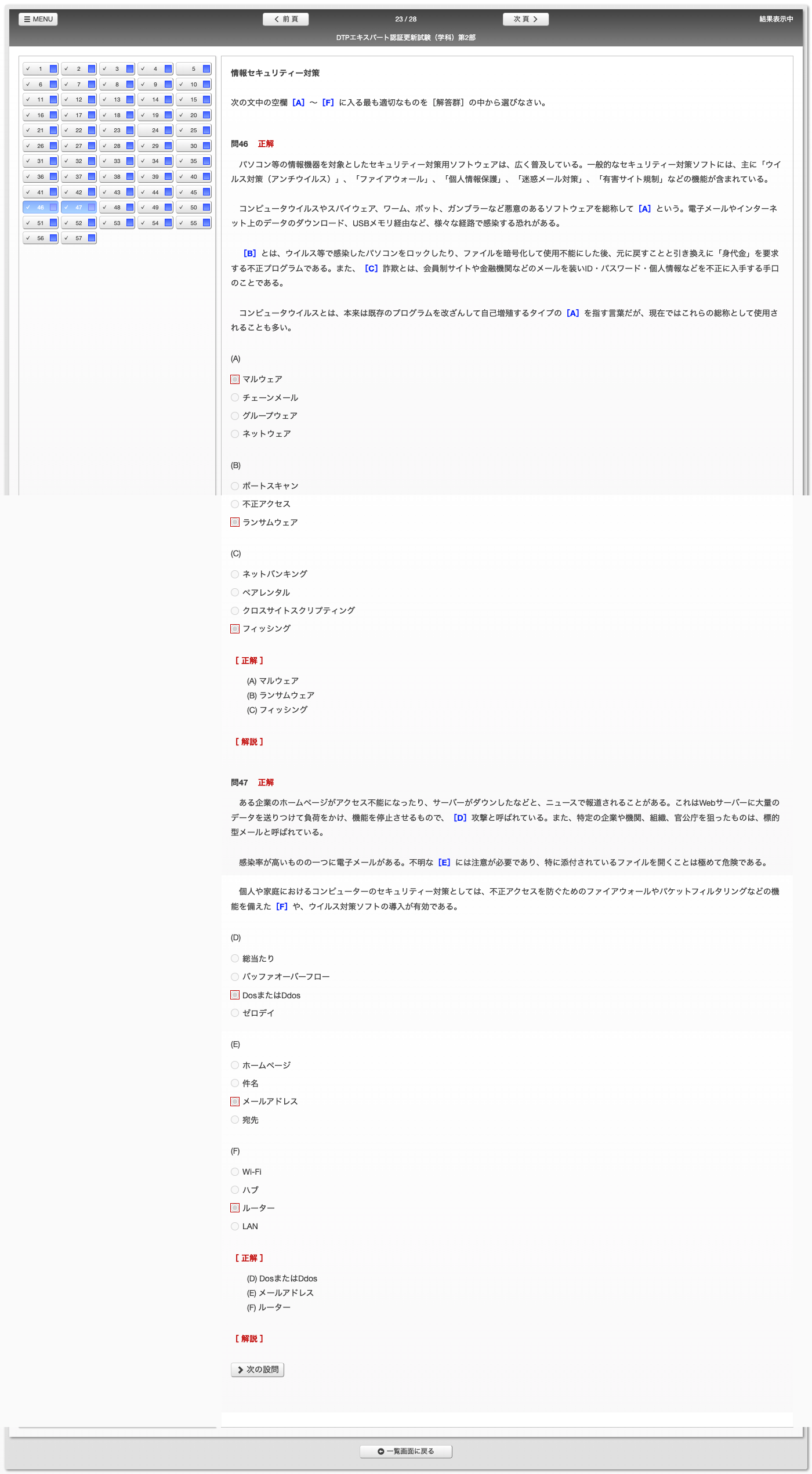Click blue flag icon on question 45
The width and height of the screenshot is (812, 1474).
point(206,192)
